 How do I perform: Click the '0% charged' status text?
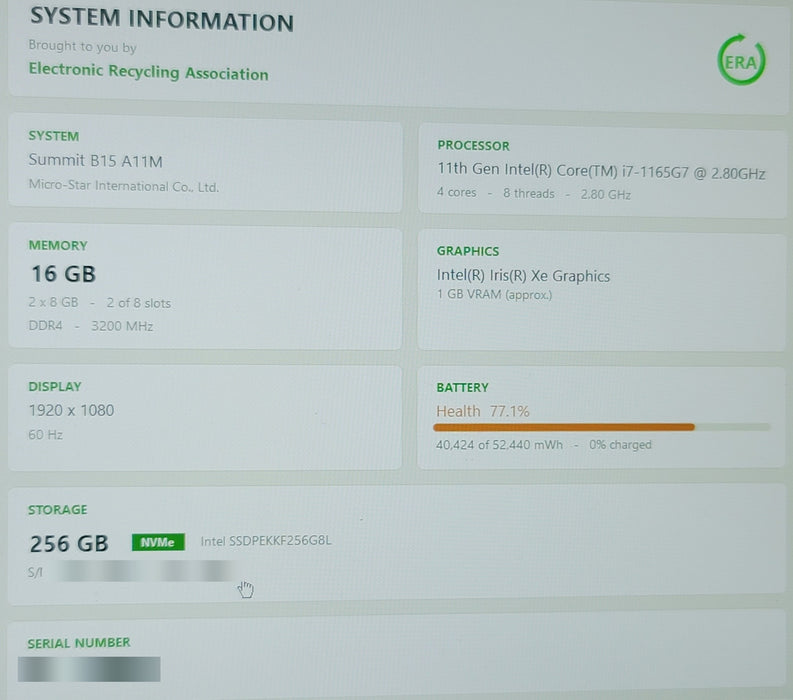point(621,445)
